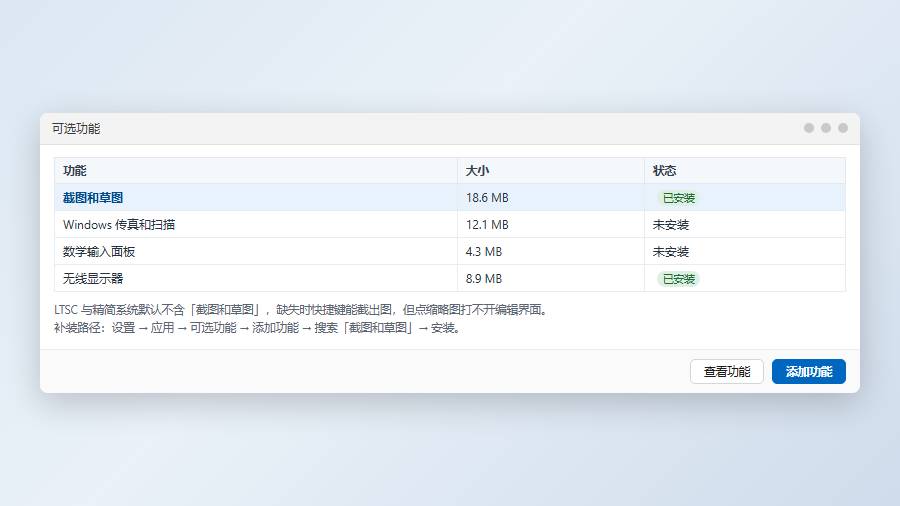The image size is (900, 506).
Task: Click the 可选功能 window title
Action: [x=76, y=129]
